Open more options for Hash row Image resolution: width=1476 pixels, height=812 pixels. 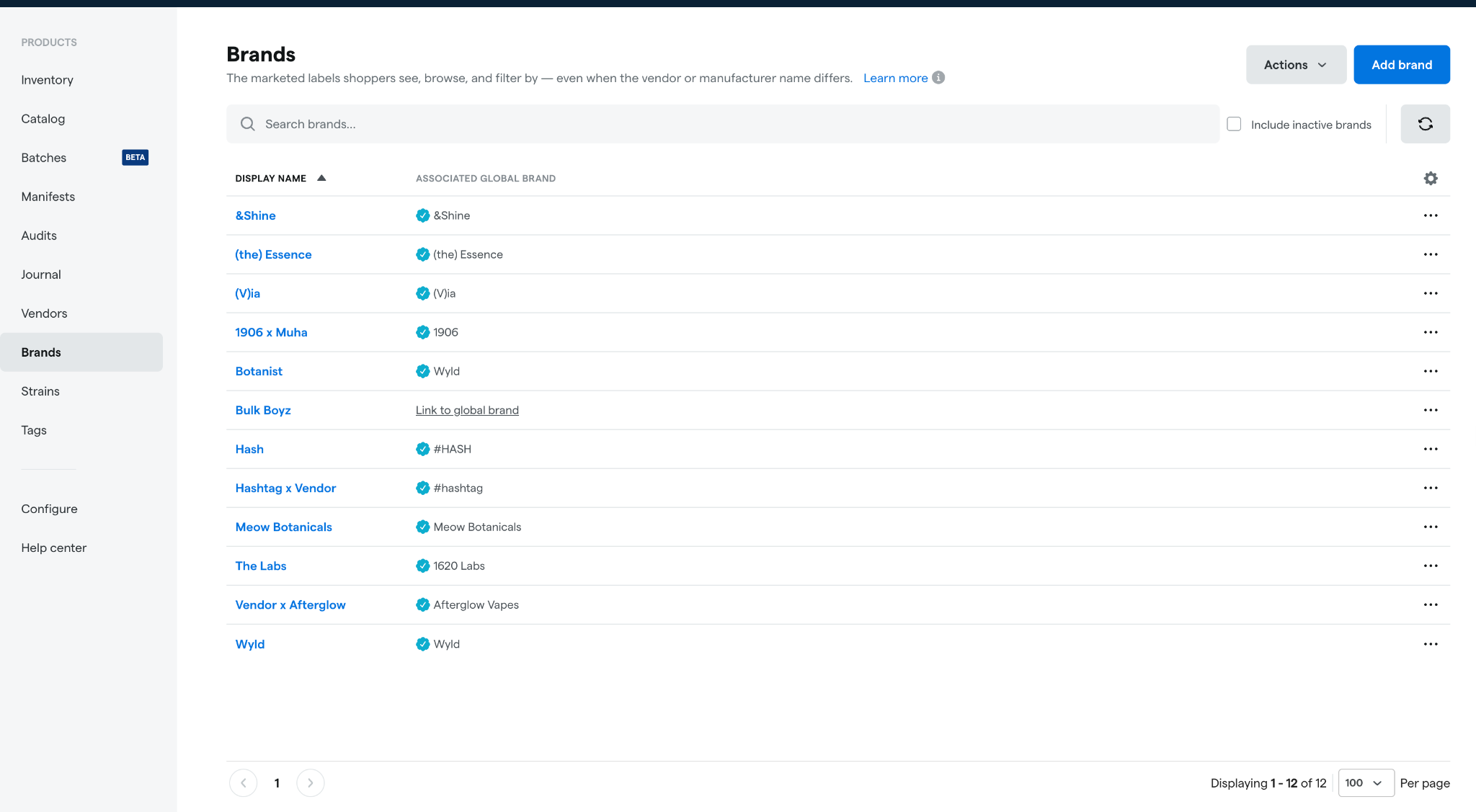(x=1431, y=449)
